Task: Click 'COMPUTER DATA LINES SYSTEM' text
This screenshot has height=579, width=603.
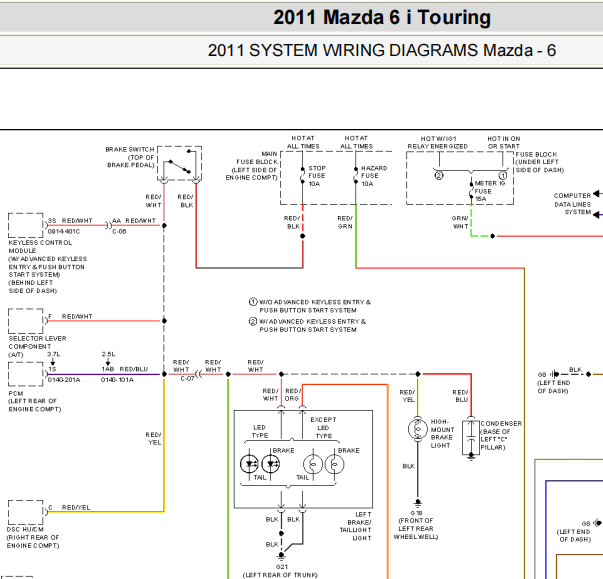Action: pyautogui.click(x=572, y=204)
